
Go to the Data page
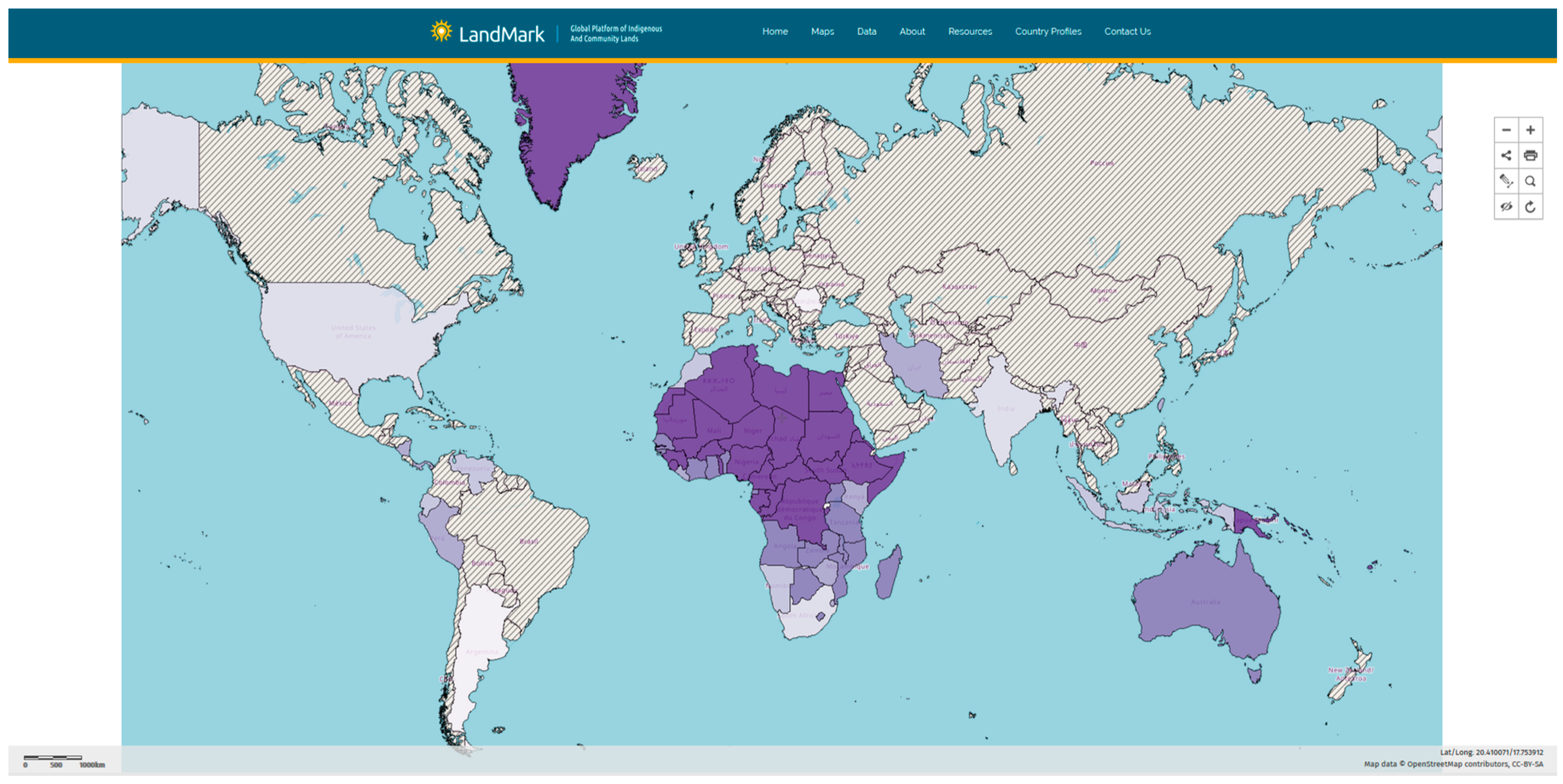(866, 32)
